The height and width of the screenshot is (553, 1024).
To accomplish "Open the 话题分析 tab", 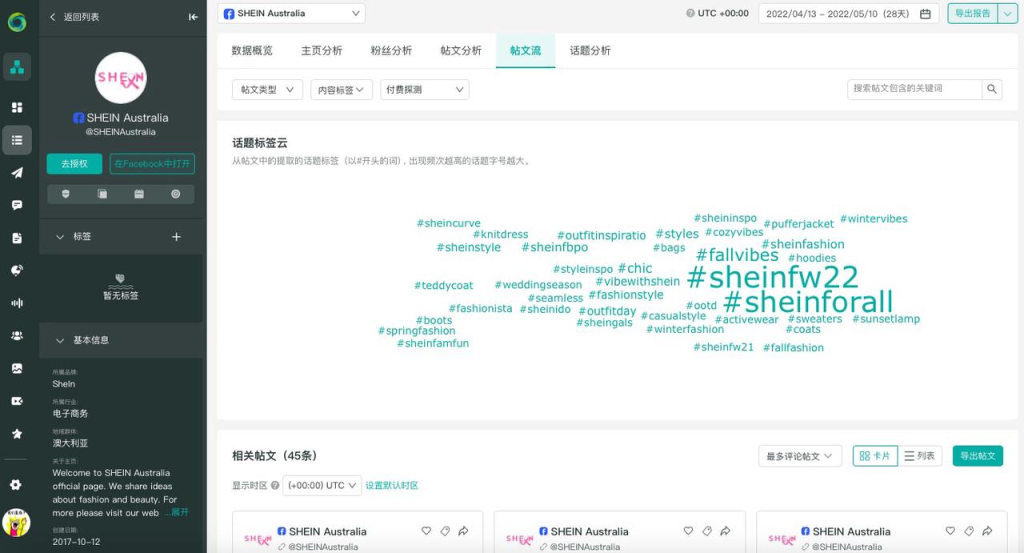I will click(x=590, y=50).
